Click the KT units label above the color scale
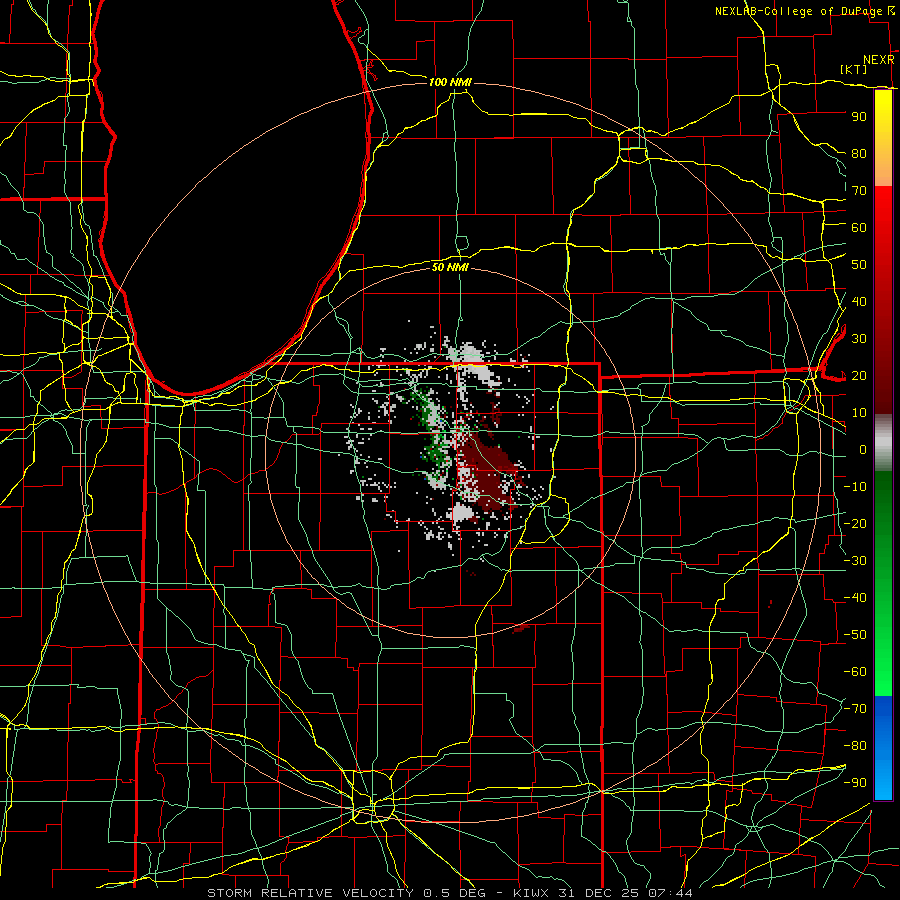The height and width of the screenshot is (900, 900). click(x=854, y=69)
